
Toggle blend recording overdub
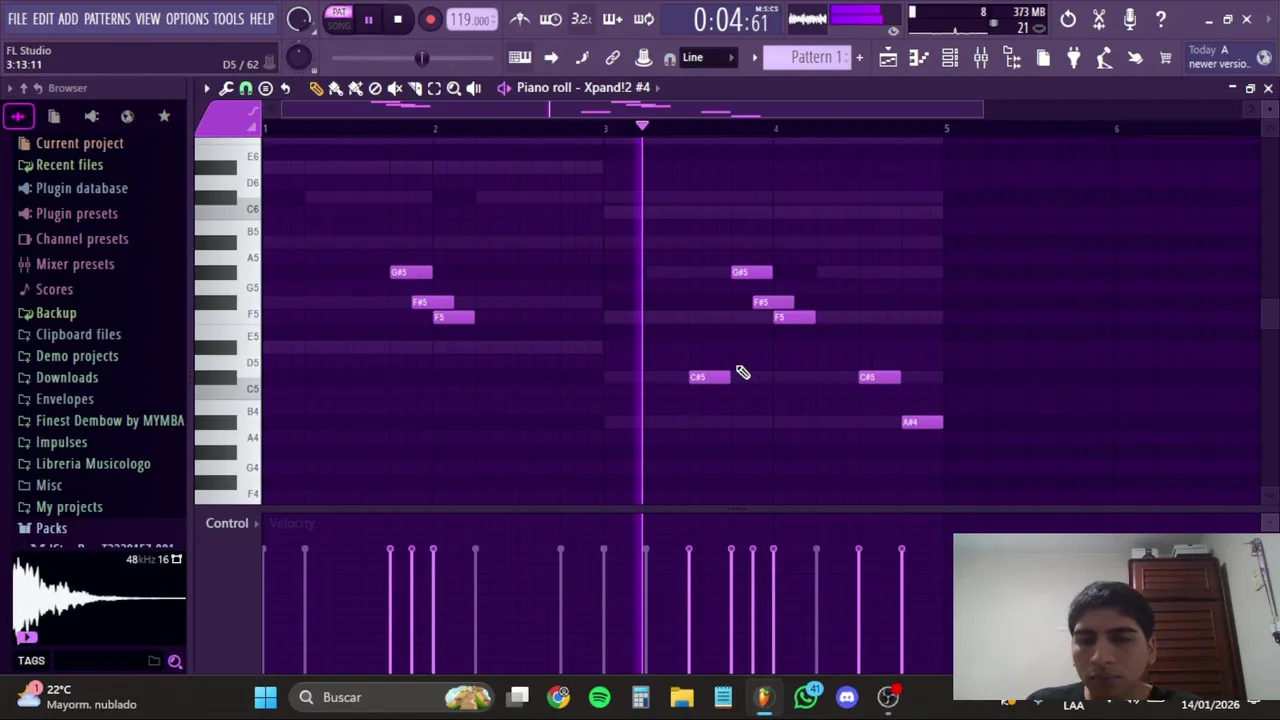[613, 19]
